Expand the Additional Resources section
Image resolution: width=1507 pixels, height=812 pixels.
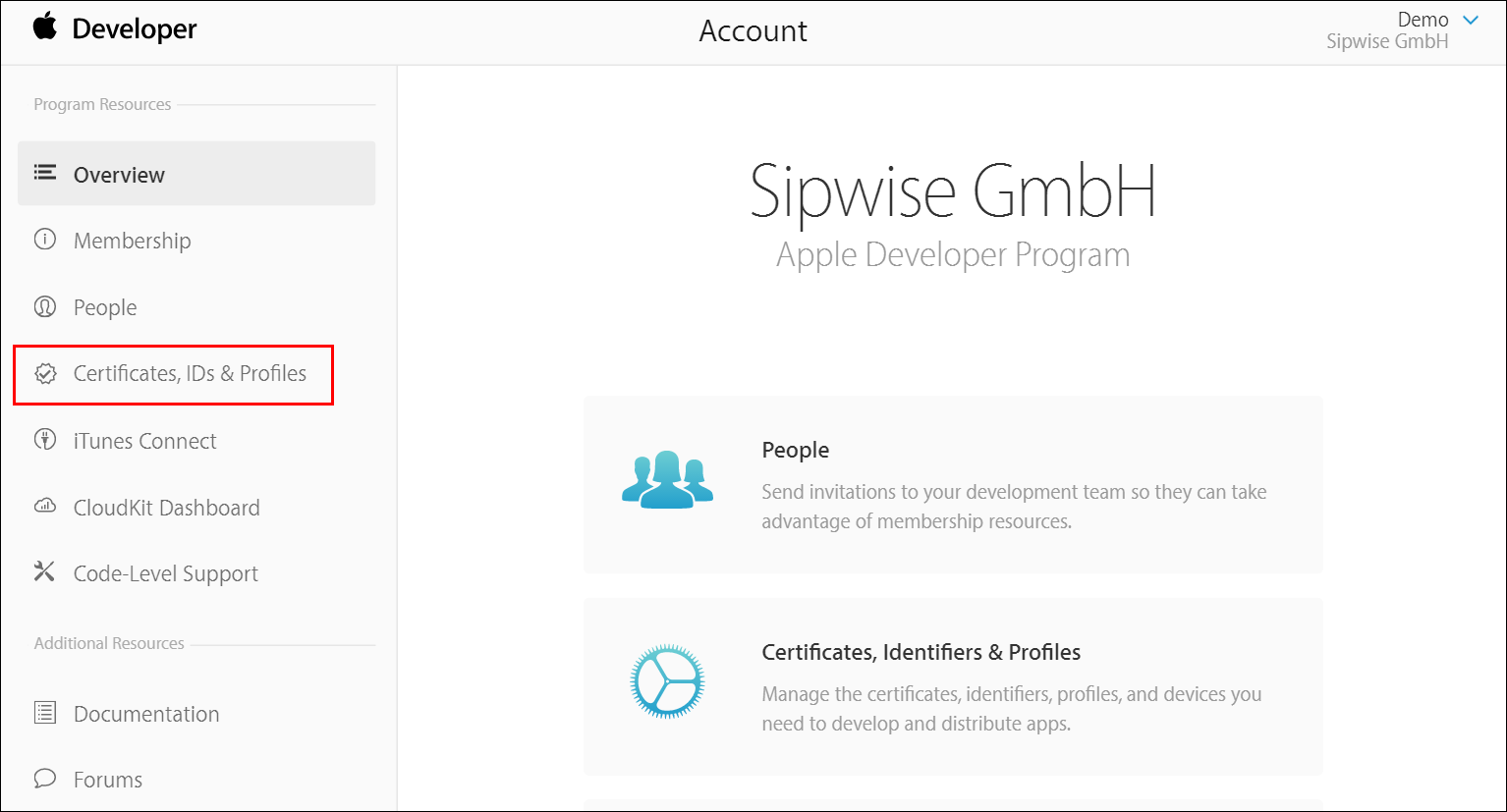click(x=108, y=643)
